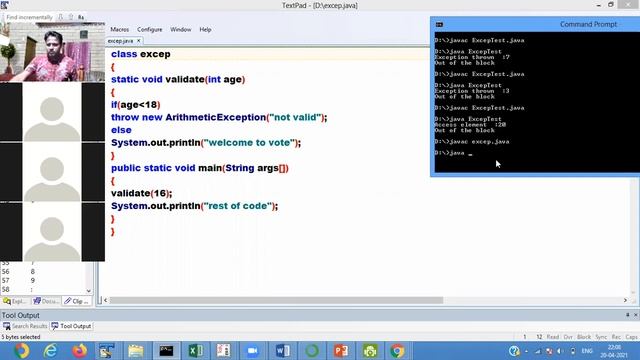Image resolution: width=640 pixels, height=360 pixels.
Task: Click the '5 bytes selected' status text
Action: [x=21, y=337]
